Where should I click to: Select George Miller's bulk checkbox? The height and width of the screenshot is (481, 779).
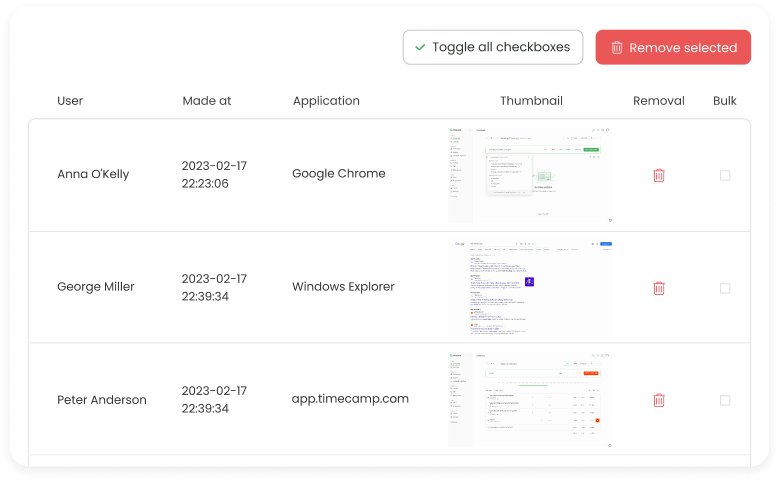pyautogui.click(x=725, y=288)
